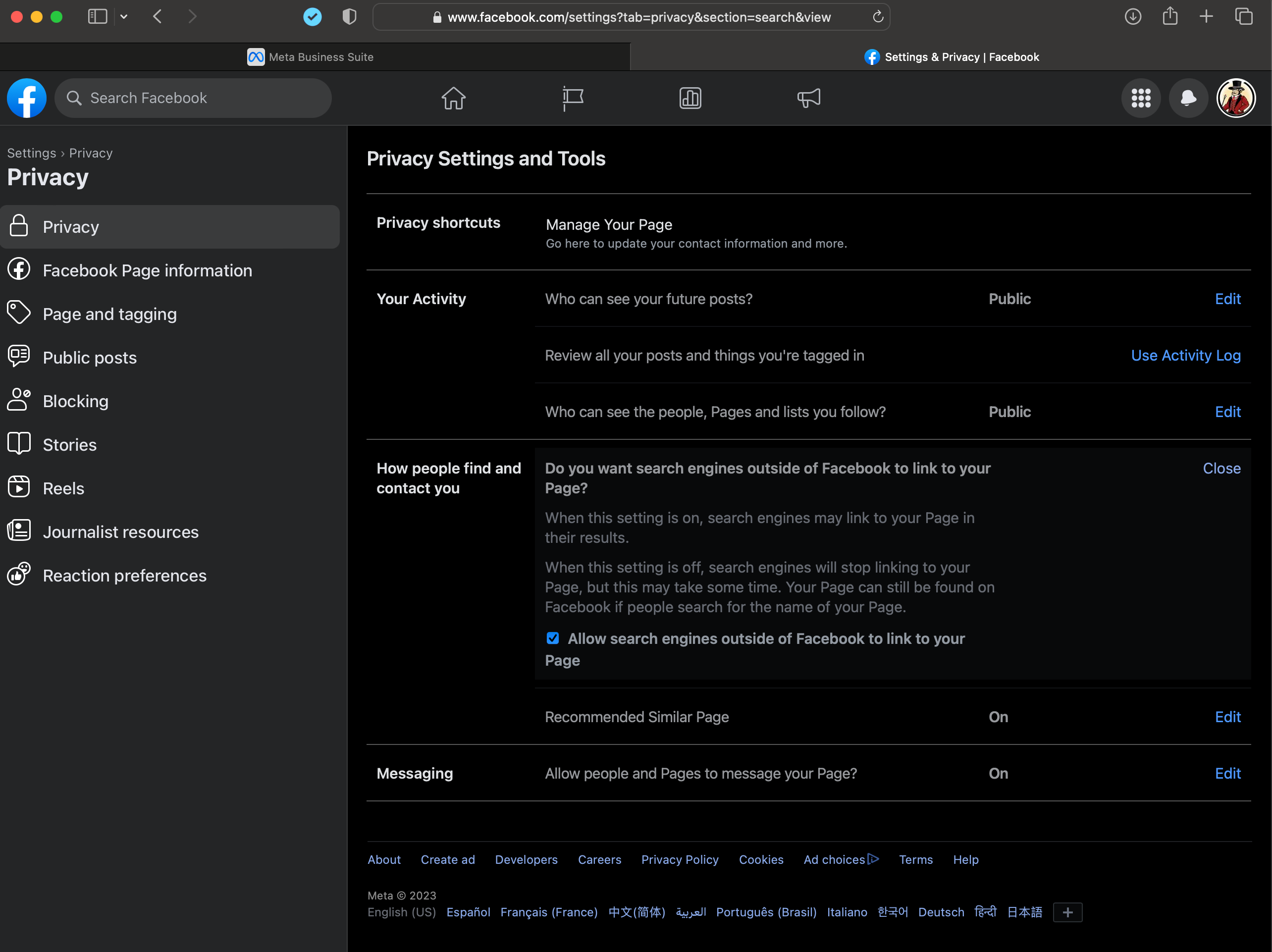
Task: Open the privacy shield report icon
Action: click(349, 17)
